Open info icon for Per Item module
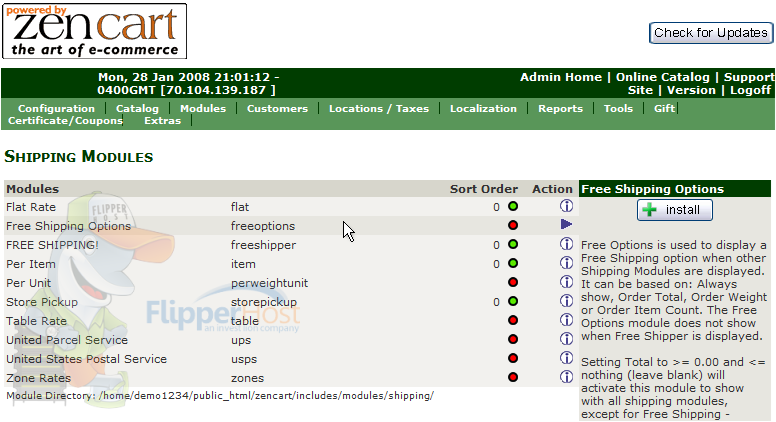 click(x=566, y=263)
